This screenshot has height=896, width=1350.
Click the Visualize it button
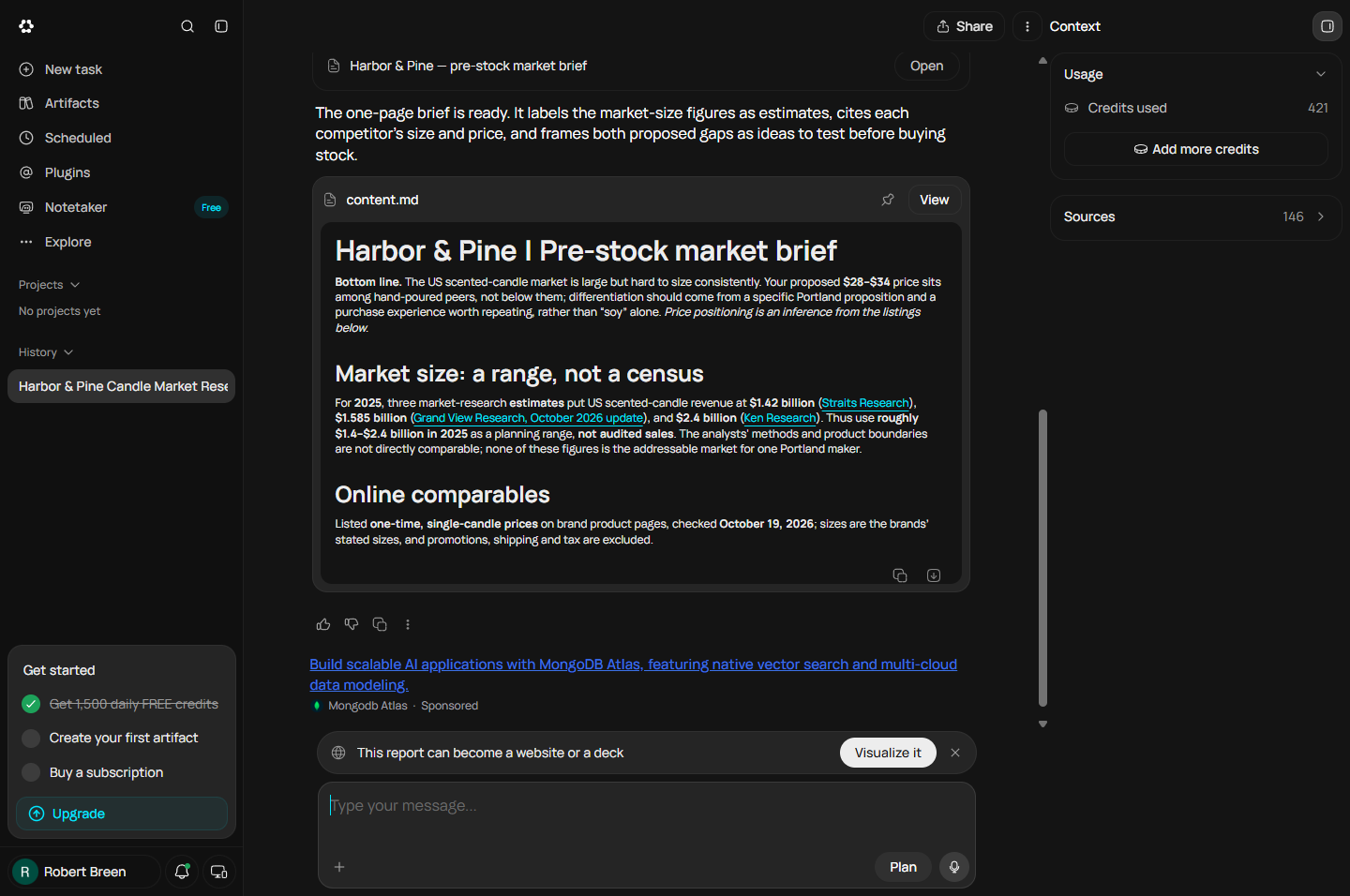point(888,753)
